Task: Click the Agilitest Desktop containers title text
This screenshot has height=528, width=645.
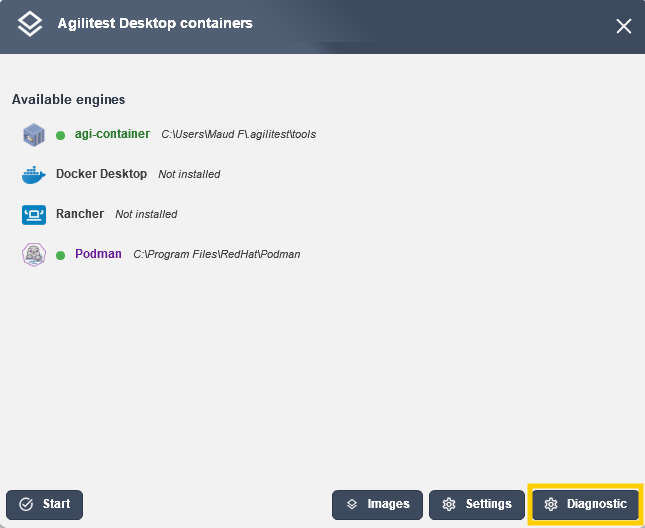Action: point(155,23)
